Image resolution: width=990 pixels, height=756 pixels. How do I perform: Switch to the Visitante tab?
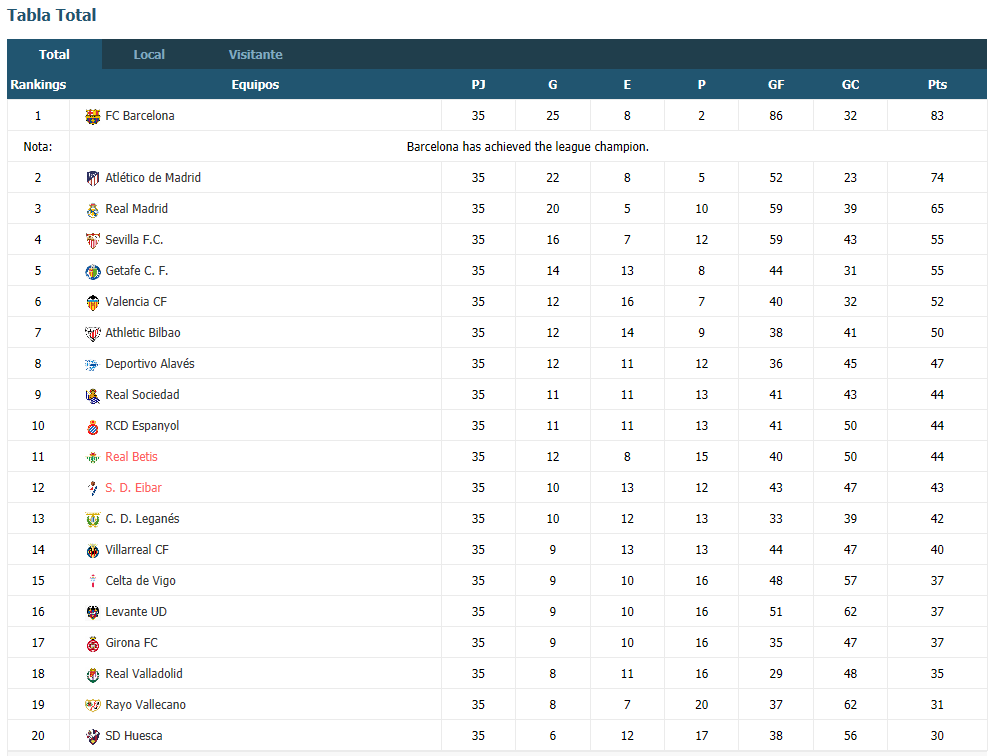pos(255,54)
